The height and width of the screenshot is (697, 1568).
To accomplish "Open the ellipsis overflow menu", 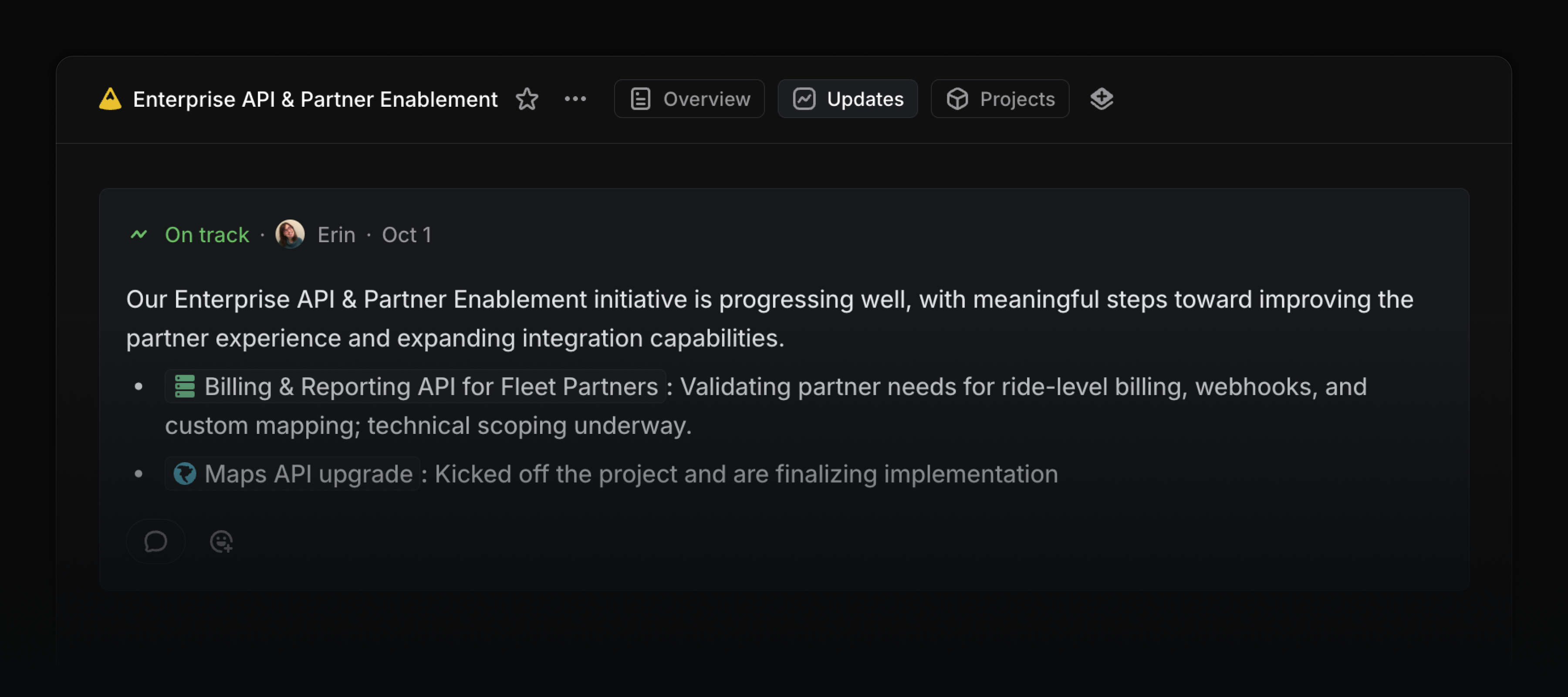I will [574, 98].
